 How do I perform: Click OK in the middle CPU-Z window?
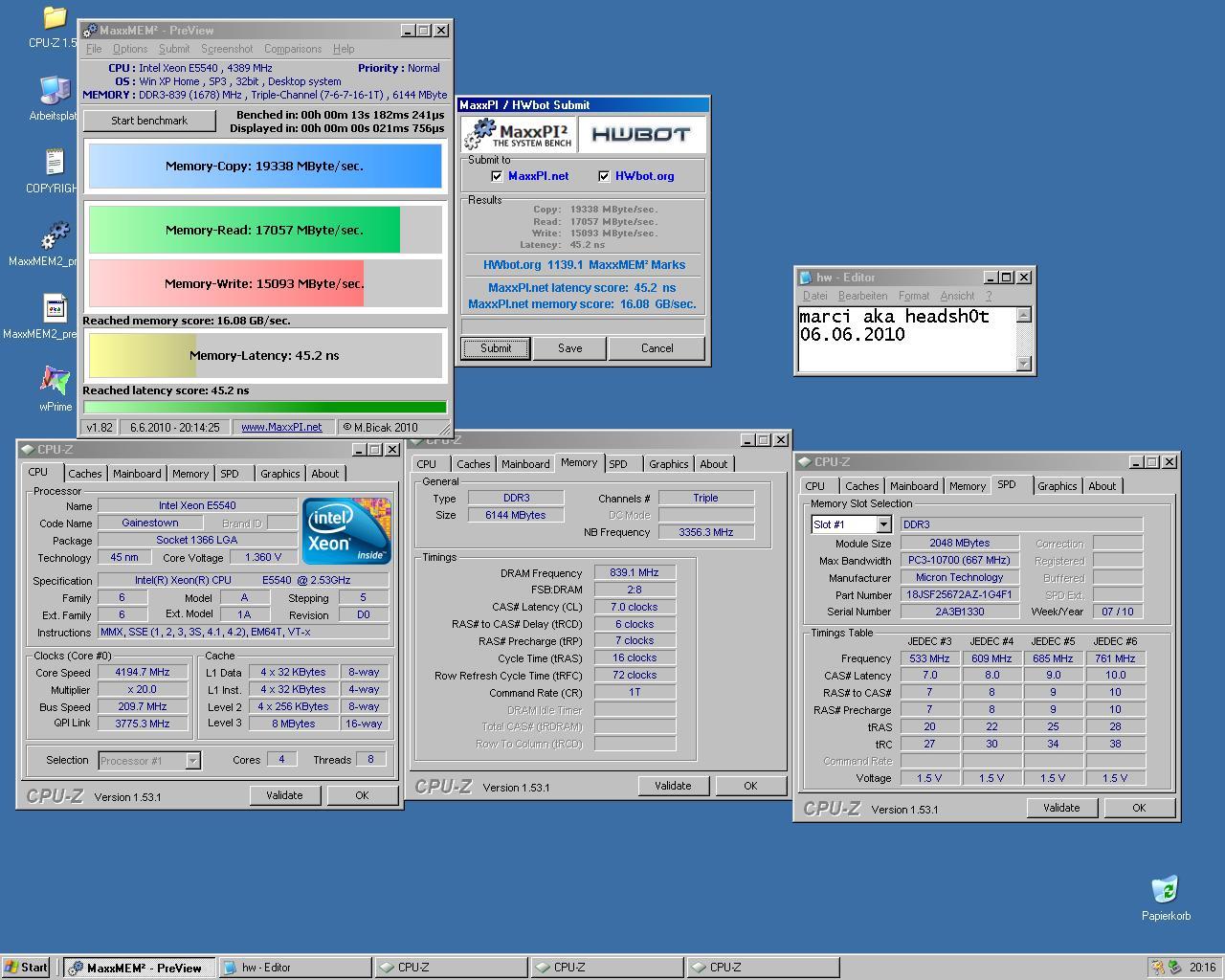[x=750, y=786]
